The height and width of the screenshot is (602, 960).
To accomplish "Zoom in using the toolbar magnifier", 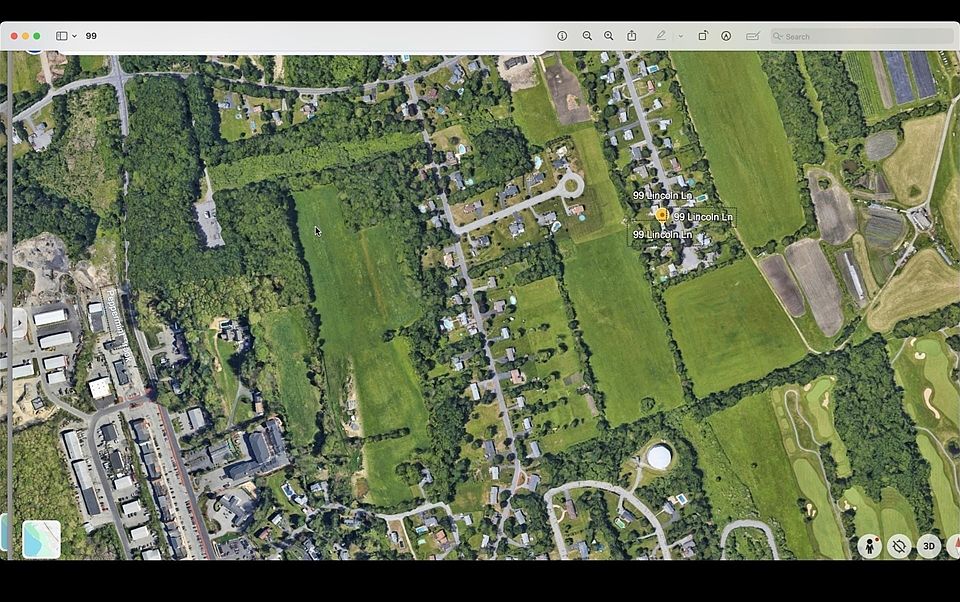I will click(609, 36).
